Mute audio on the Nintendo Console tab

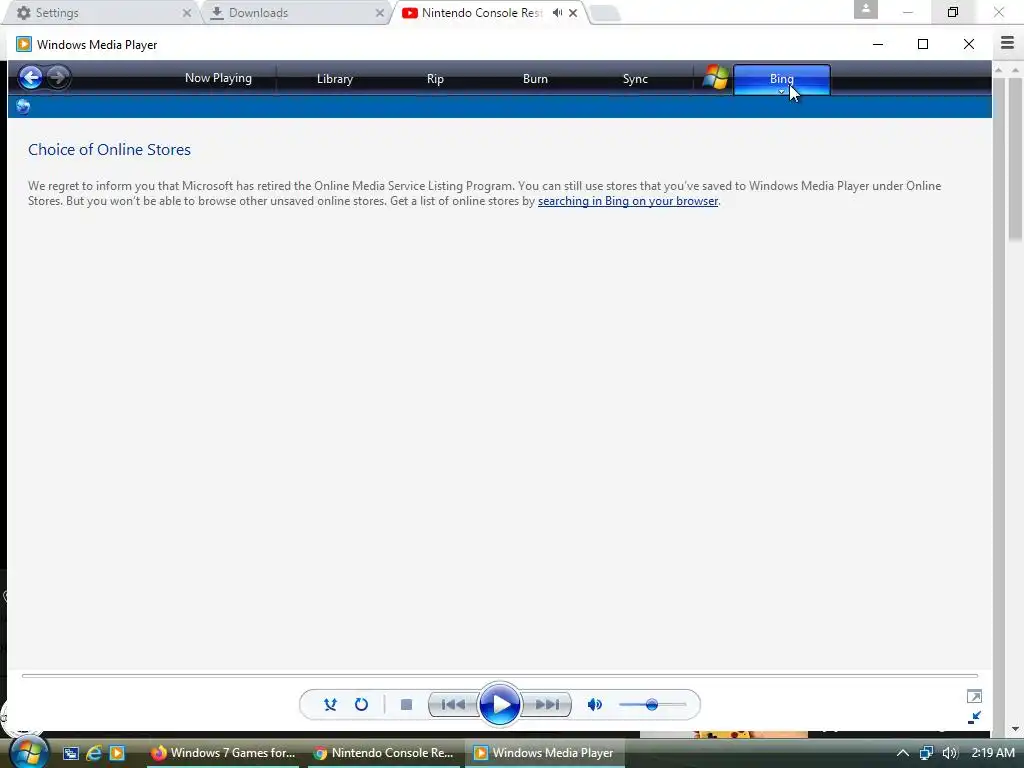click(x=557, y=12)
